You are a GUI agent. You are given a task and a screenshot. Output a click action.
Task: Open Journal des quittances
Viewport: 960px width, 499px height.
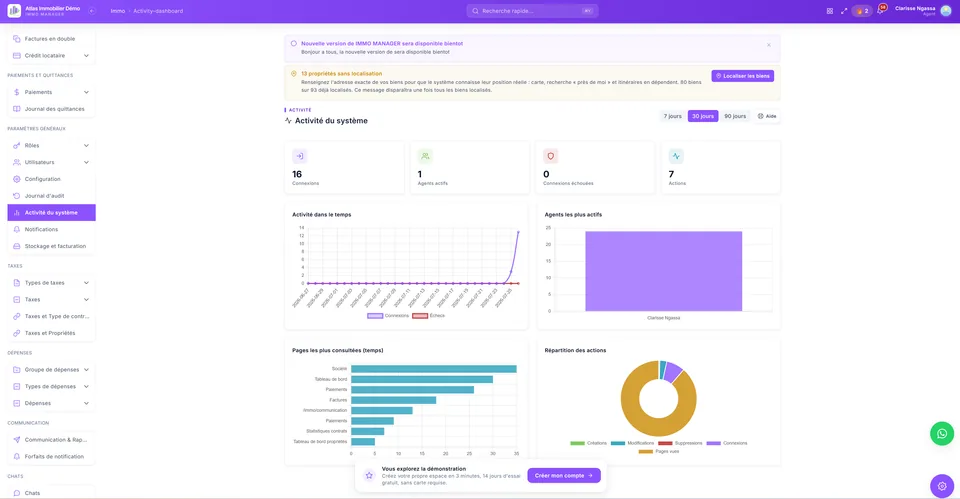click(51, 109)
